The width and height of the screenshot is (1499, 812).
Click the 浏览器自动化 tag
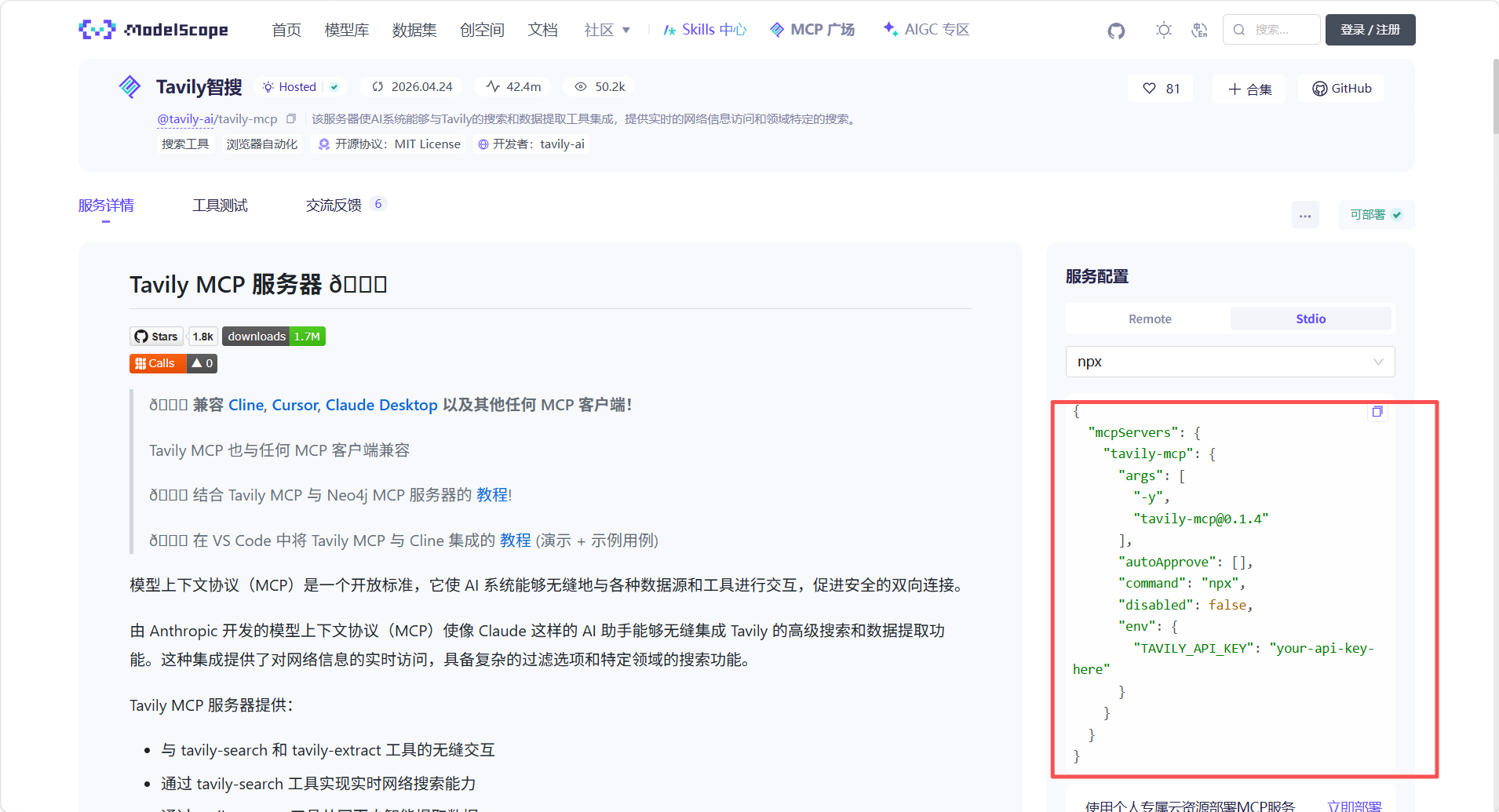(x=262, y=144)
